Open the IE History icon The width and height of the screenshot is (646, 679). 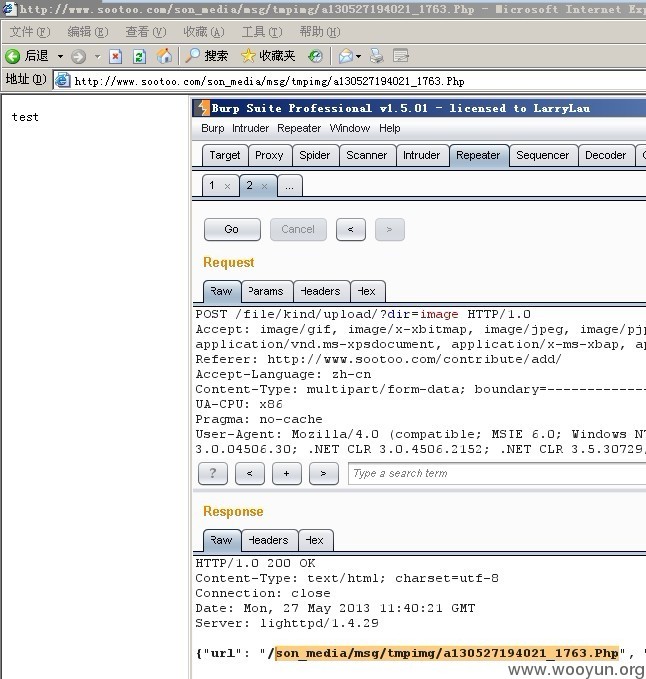click(315, 56)
